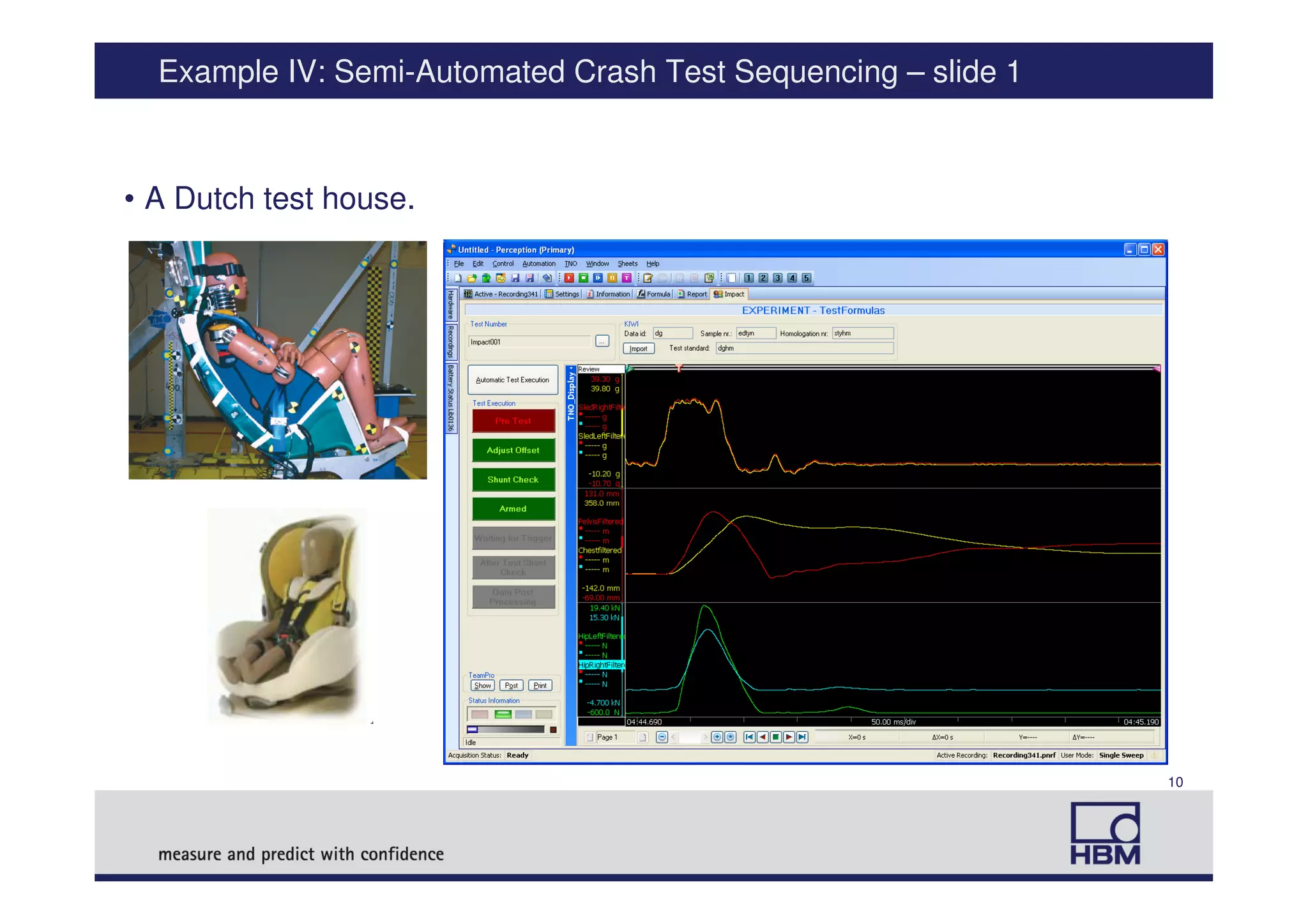Image resolution: width=1308 pixels, height=924 pixels.
Task: Open the TNO menu
Action: coord(570,264)
